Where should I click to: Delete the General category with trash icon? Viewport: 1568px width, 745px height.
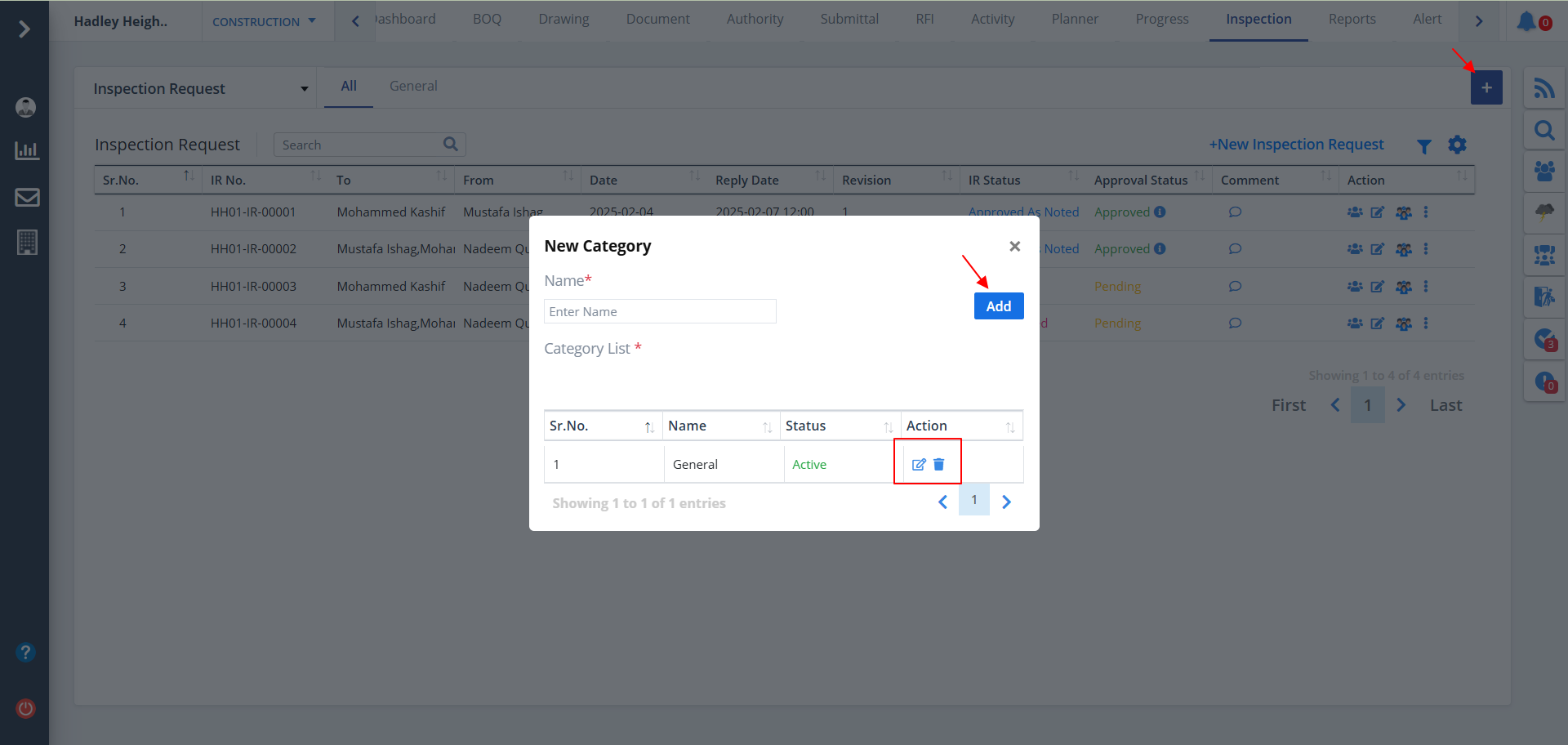click(x=939, y=464)
